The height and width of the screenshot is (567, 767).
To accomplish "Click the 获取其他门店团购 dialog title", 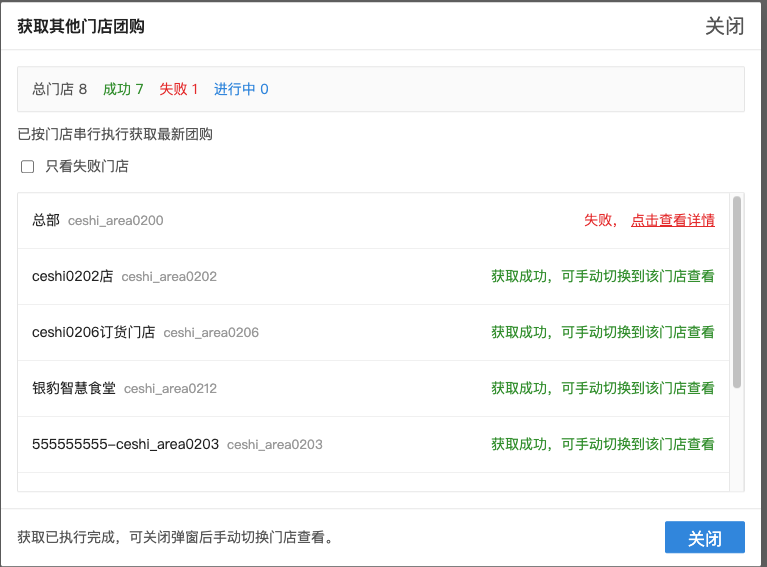I will (x=81, y=26).
